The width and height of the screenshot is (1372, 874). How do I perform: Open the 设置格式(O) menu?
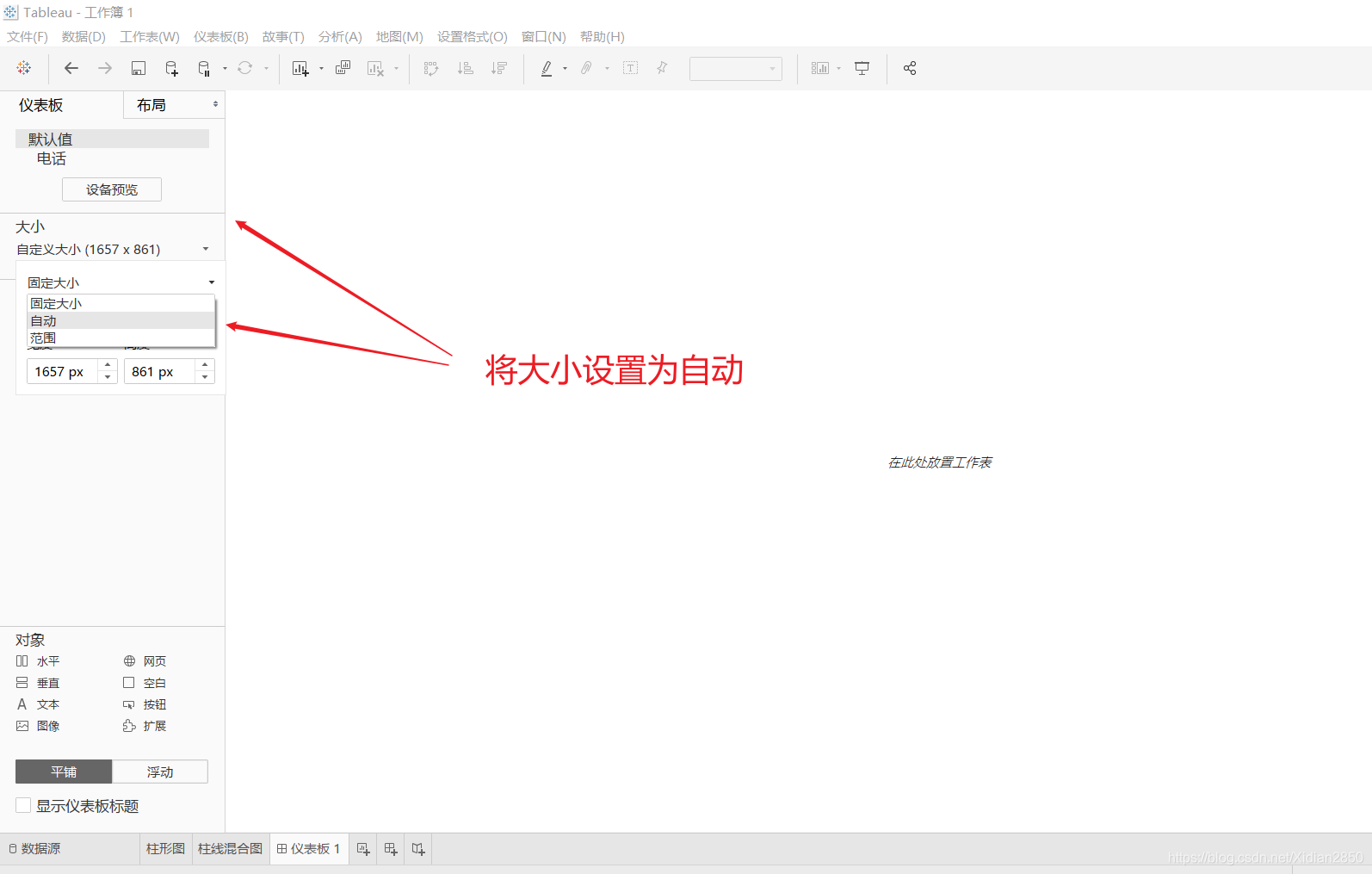click(x=473, y=37)
